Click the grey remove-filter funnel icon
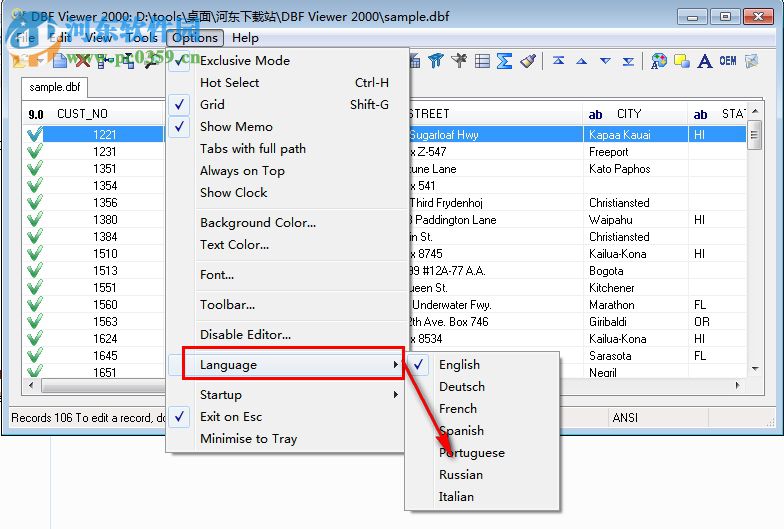This screenshot has width=784, height=529. point(458,61)
